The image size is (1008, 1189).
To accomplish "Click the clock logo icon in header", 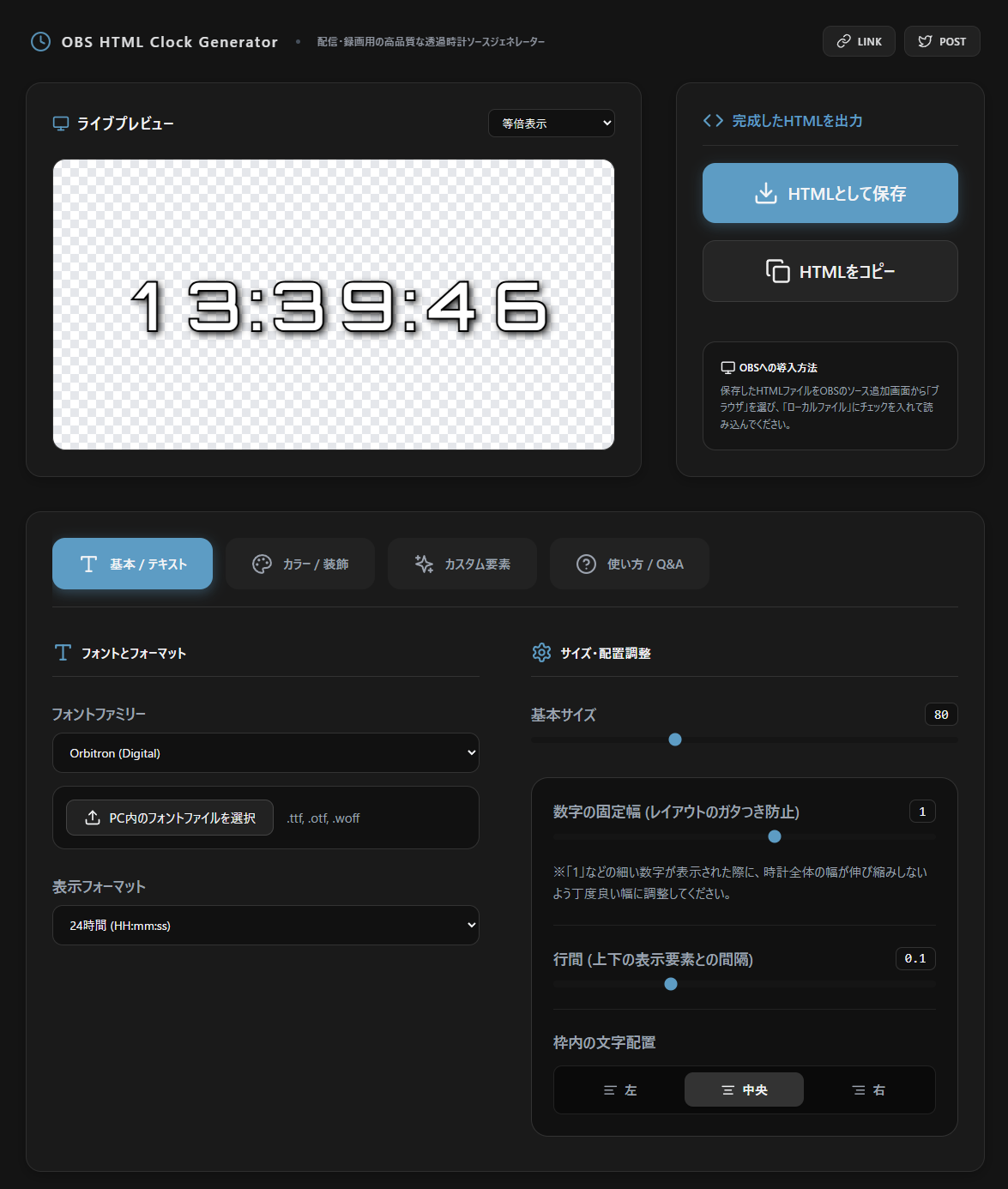I will point(40,41).
